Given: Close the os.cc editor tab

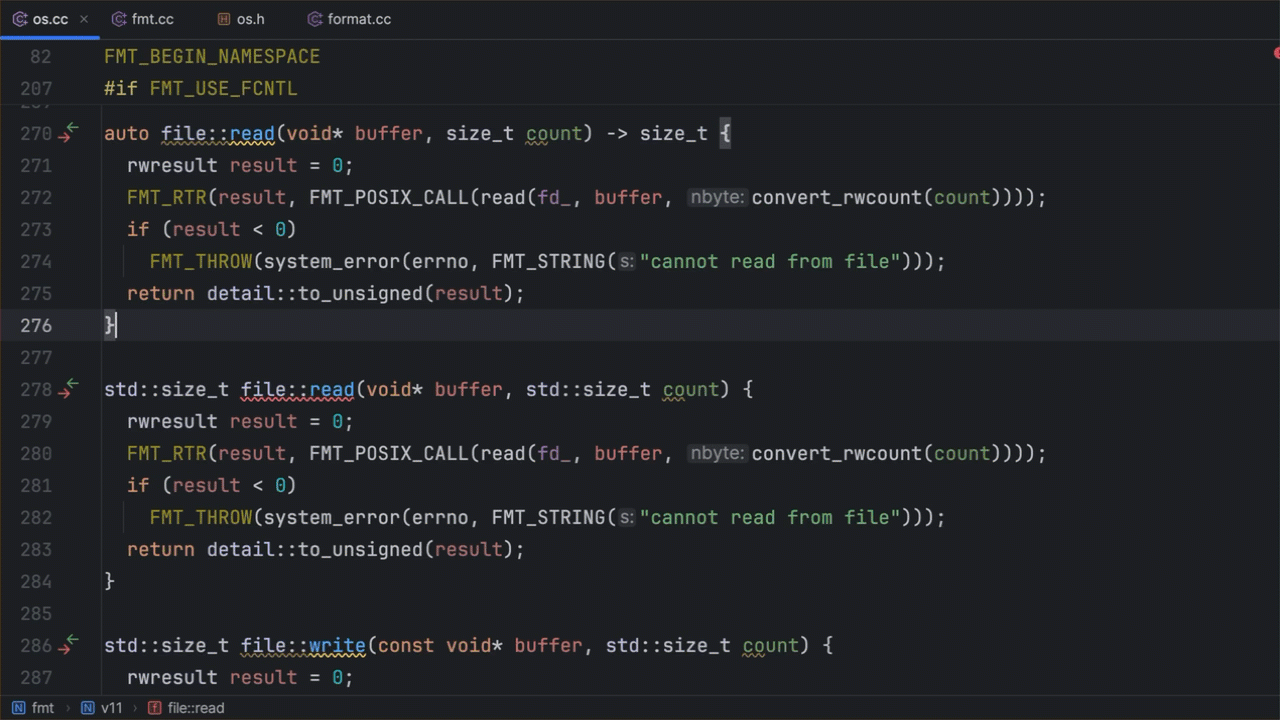Looking at the screenshot, I should [83, 18].
